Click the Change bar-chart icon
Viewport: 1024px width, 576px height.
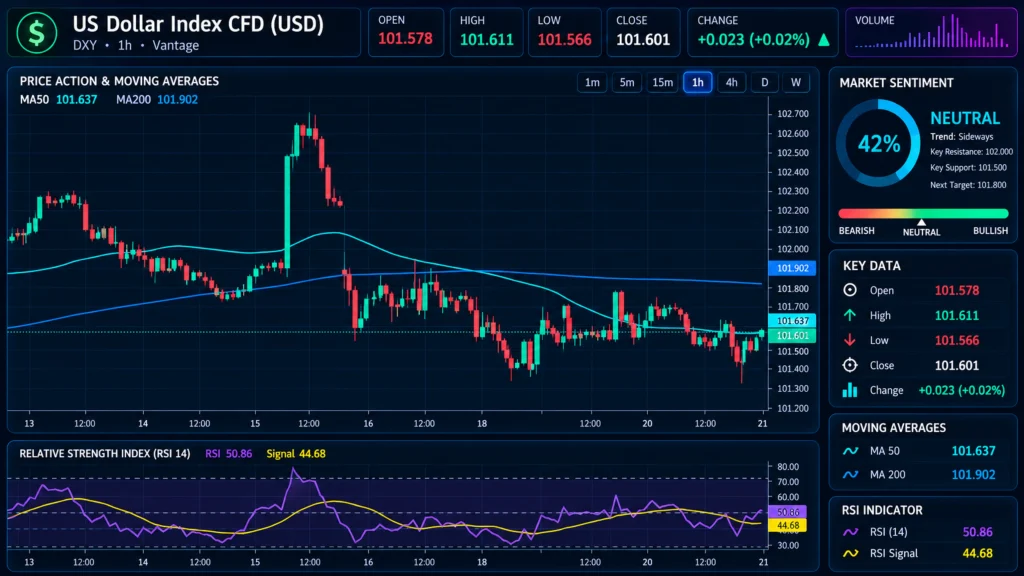click(x=850, y=390)
